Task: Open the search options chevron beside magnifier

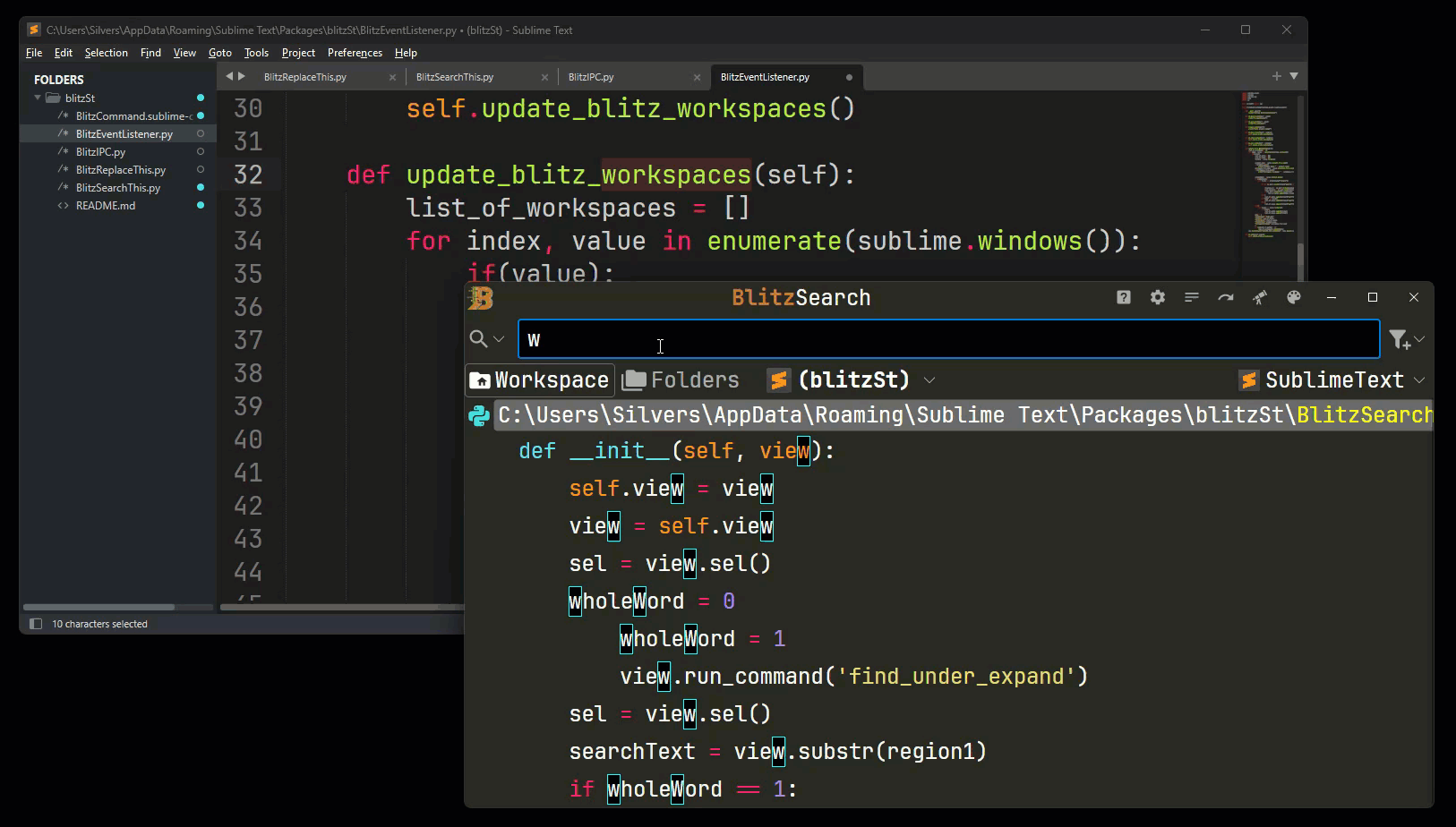Action: (x=499, y=339)
